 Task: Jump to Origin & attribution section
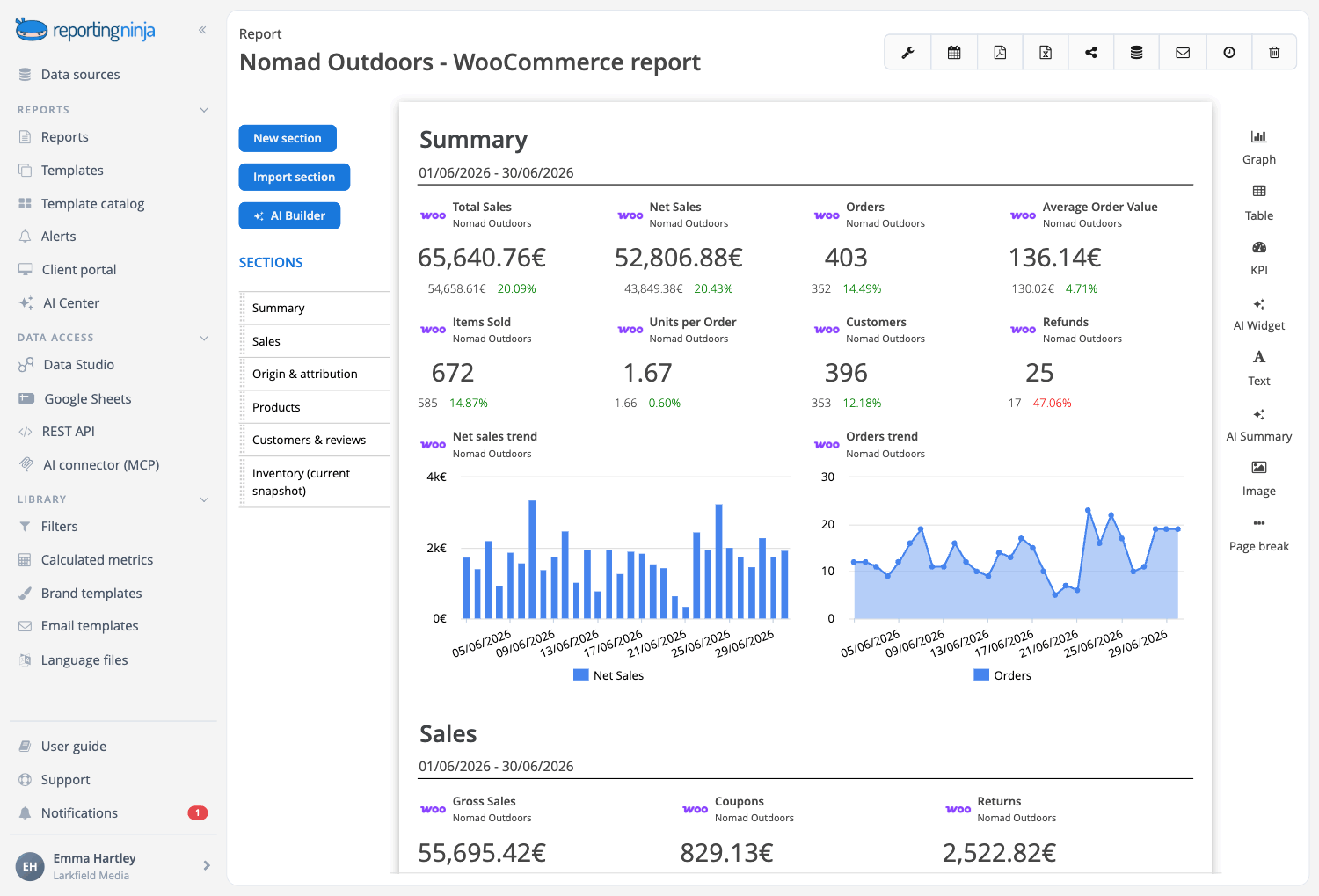coord(315,374)
